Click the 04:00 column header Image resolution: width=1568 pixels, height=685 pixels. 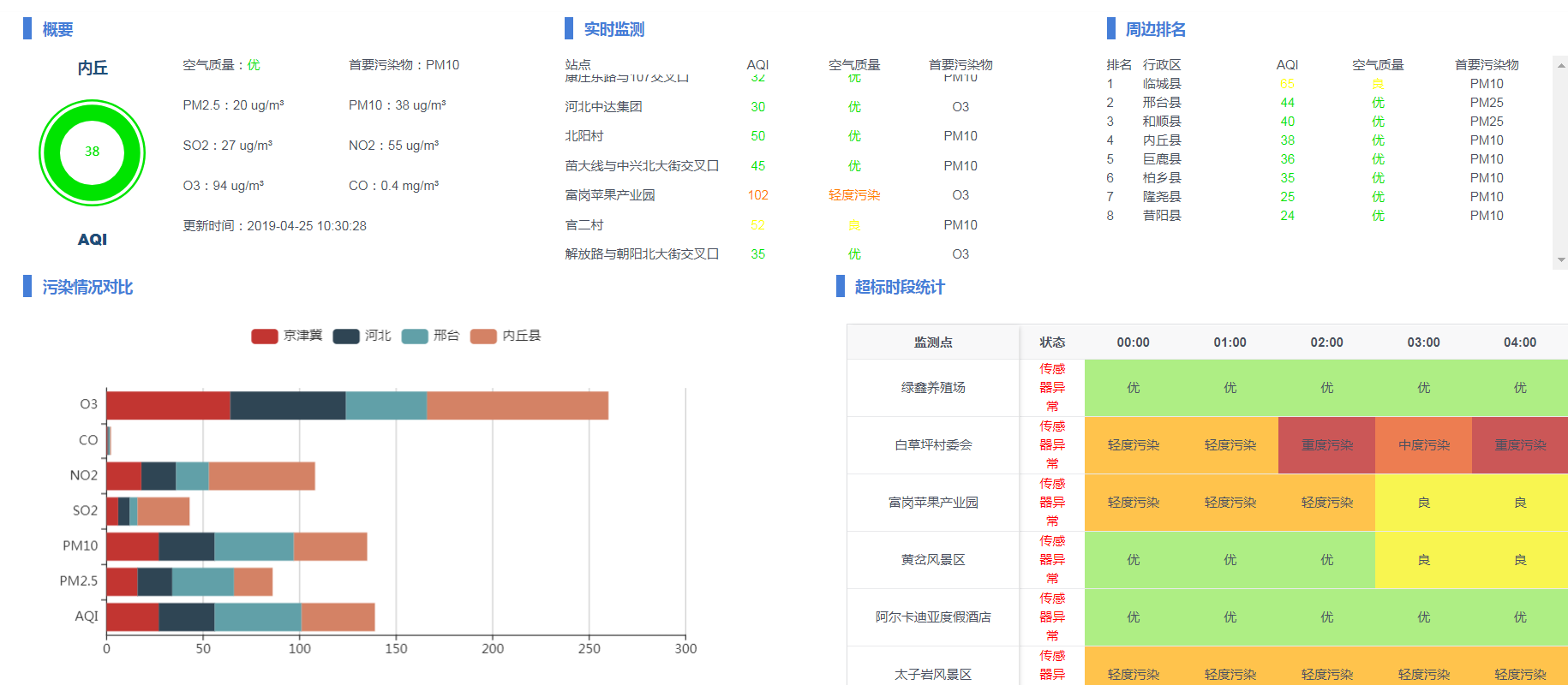[x=1520, y=342]
